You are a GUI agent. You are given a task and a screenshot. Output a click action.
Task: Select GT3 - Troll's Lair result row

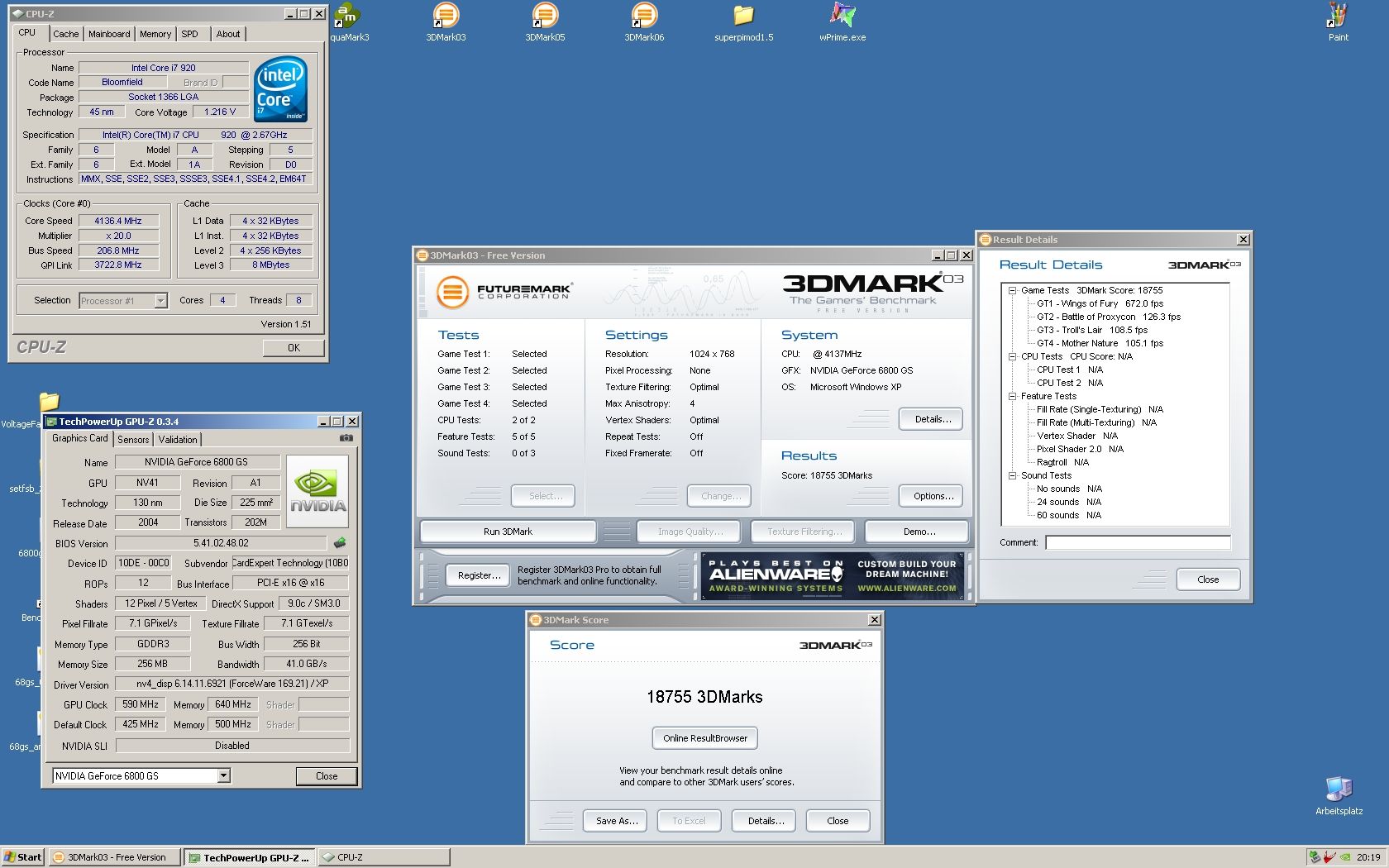click(1092, 330)
